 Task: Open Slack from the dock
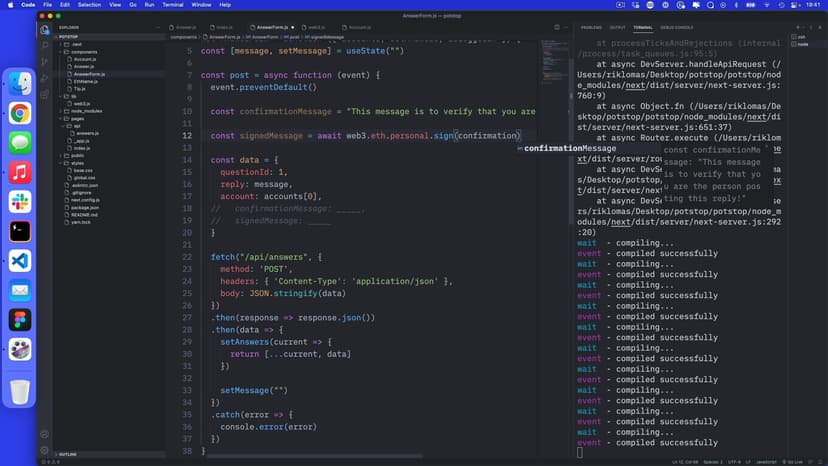[x=20, y=201]
